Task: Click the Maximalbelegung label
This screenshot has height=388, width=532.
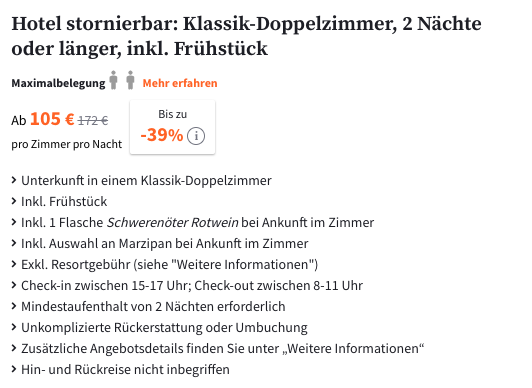Action: click(x=58, y=83)
